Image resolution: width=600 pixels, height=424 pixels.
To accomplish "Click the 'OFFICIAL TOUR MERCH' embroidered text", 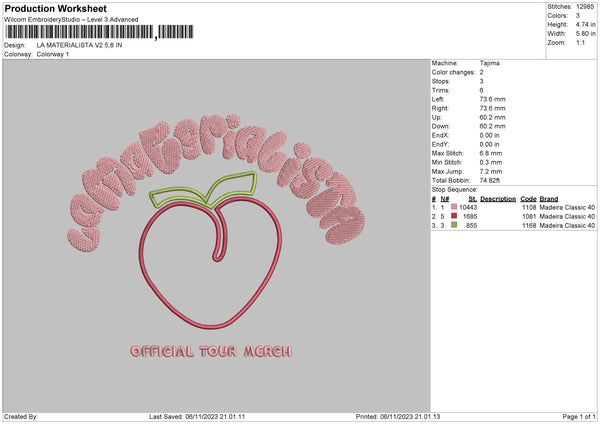I will [211, 351].
